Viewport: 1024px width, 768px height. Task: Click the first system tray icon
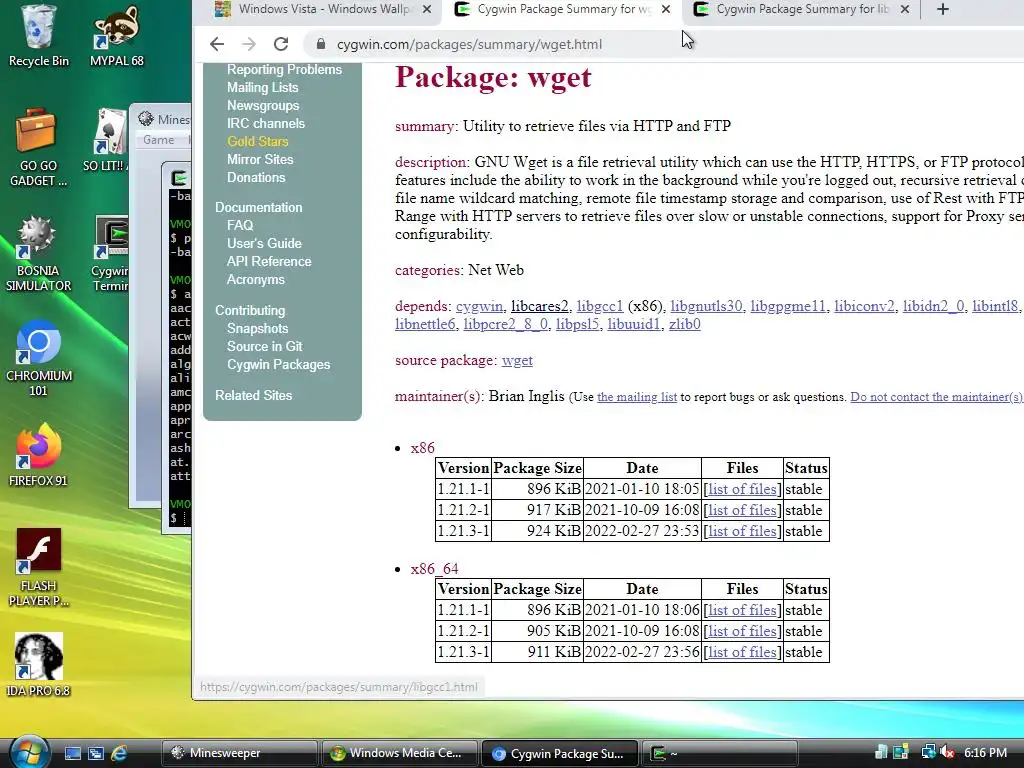881,752
